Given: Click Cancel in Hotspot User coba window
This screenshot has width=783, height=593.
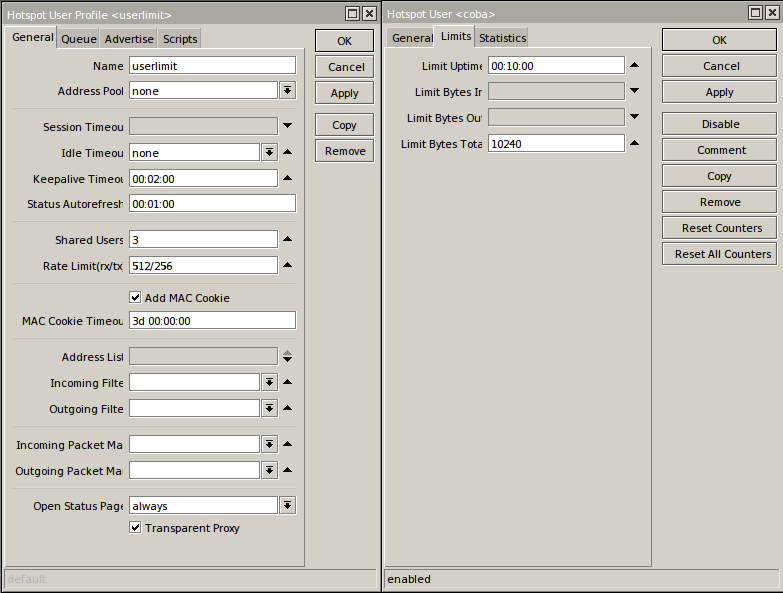Looking at the screenshot, I should 719,66.
